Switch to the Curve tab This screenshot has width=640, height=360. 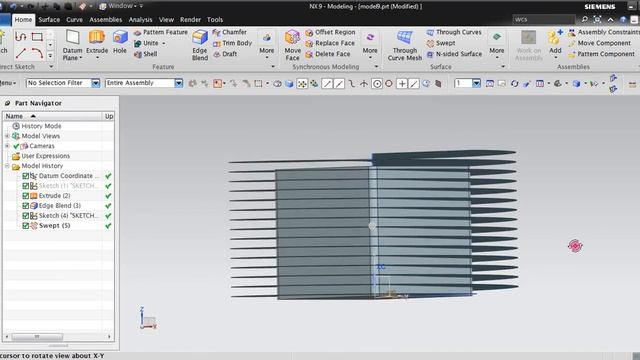click(74, 20)
